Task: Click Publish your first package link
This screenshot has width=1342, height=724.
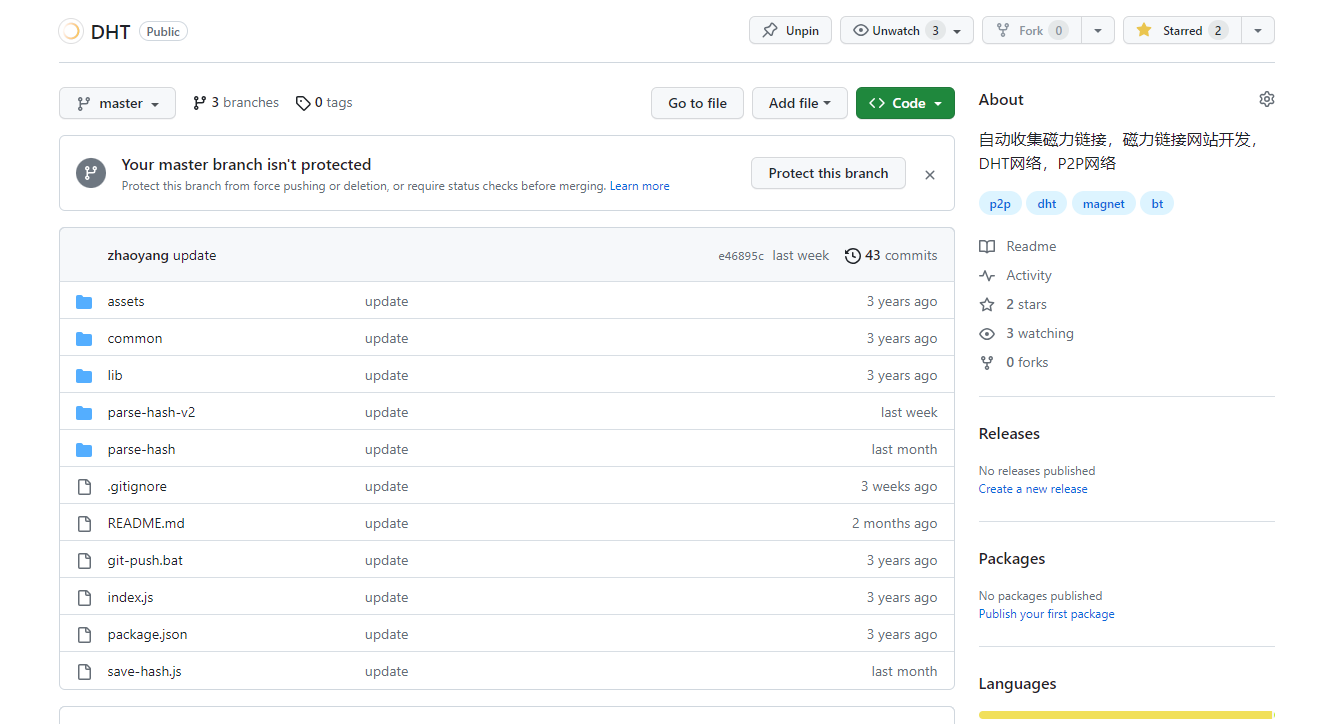Action: 1046,614
